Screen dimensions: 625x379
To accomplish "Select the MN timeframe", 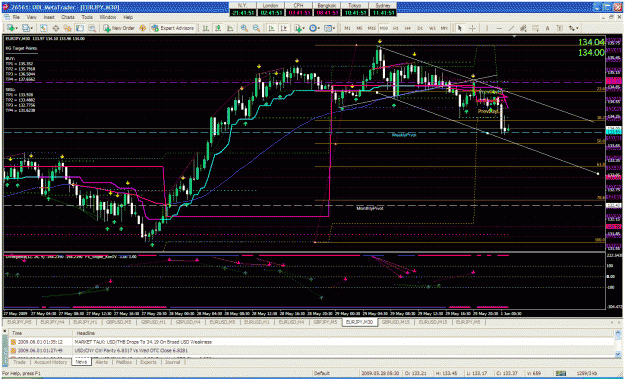I will (x=444, y=28).
